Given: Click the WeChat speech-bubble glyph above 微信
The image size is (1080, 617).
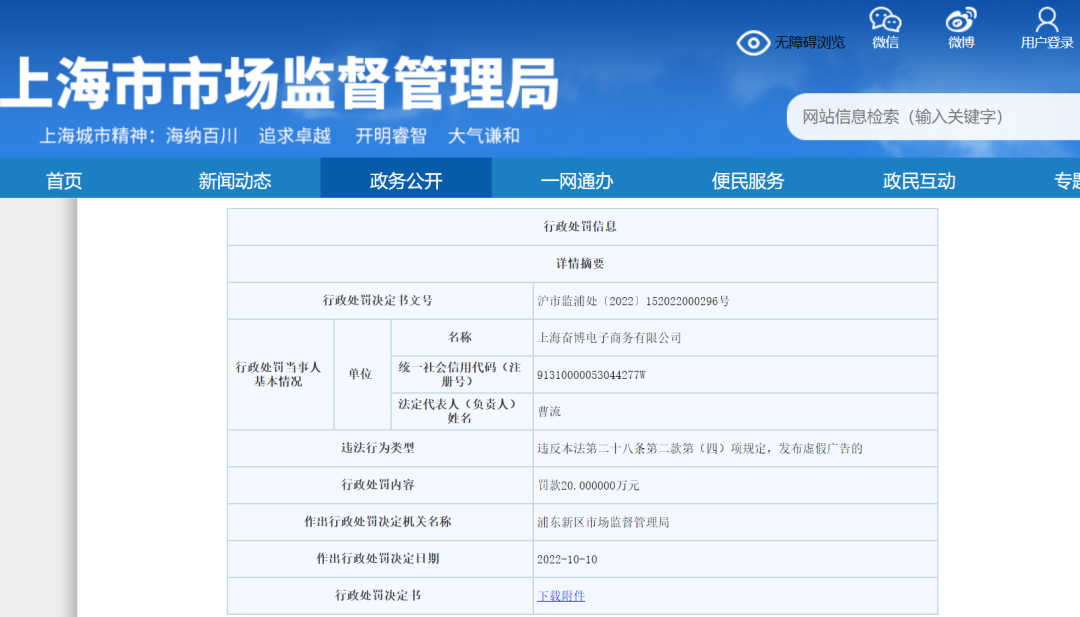Looking at the screenshot, I should coord(884,17).
